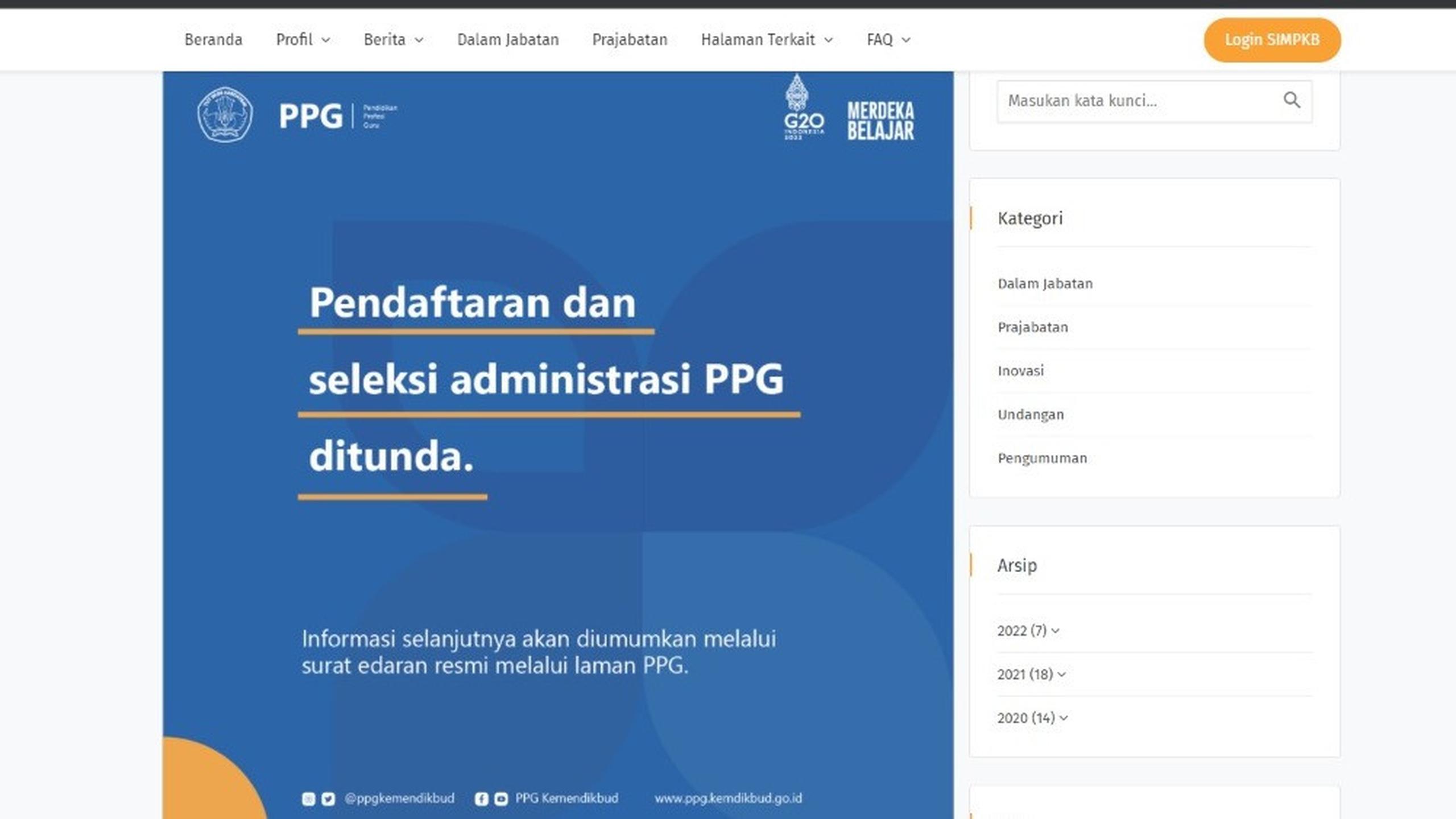Image resolution: width=1456 pixels, height=819 pixels.
Task: Open Dalam Jabatan in top navigation
Action: tap(508, 39)
